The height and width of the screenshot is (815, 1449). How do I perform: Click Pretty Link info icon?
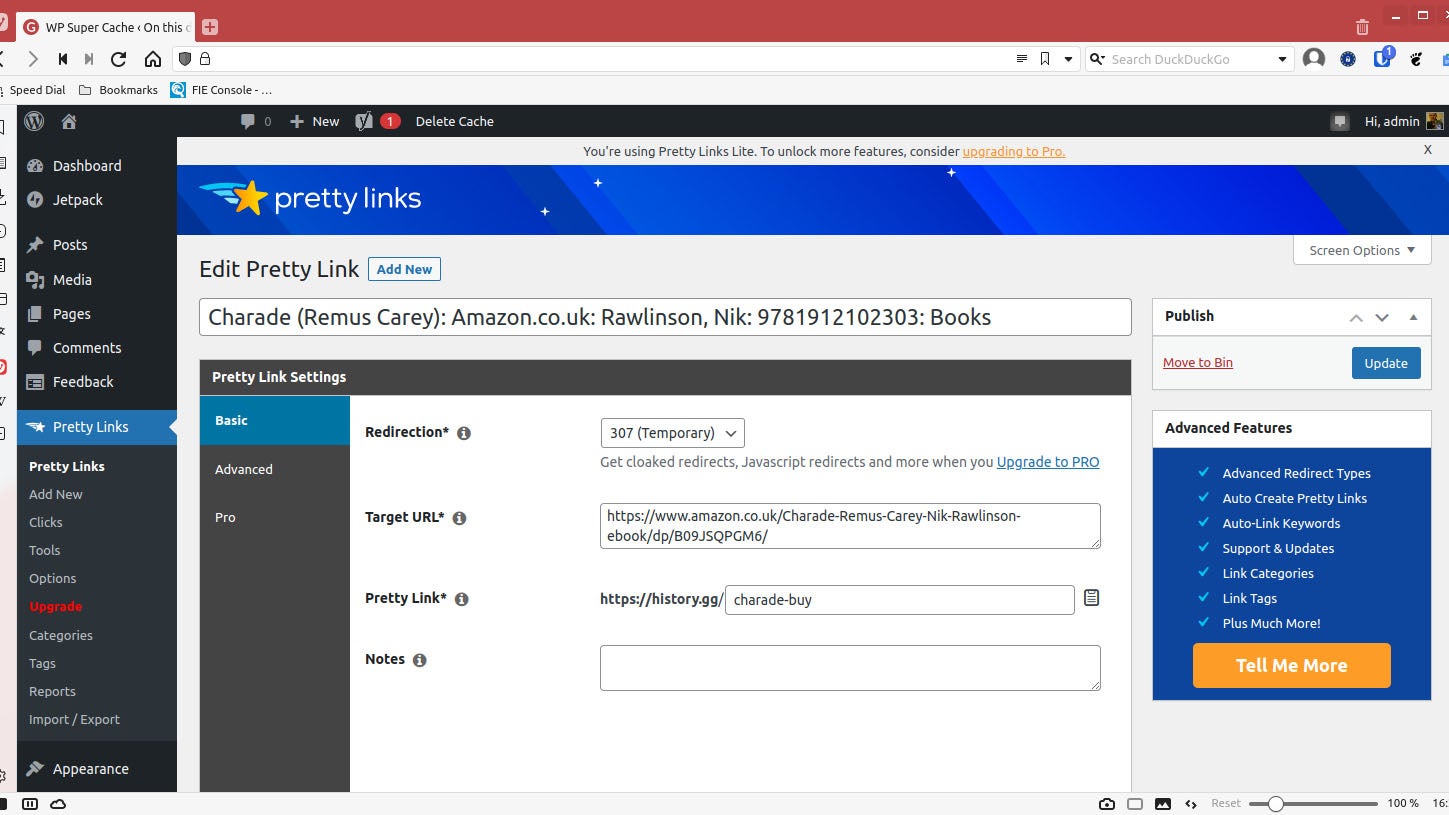click(462, 599)
